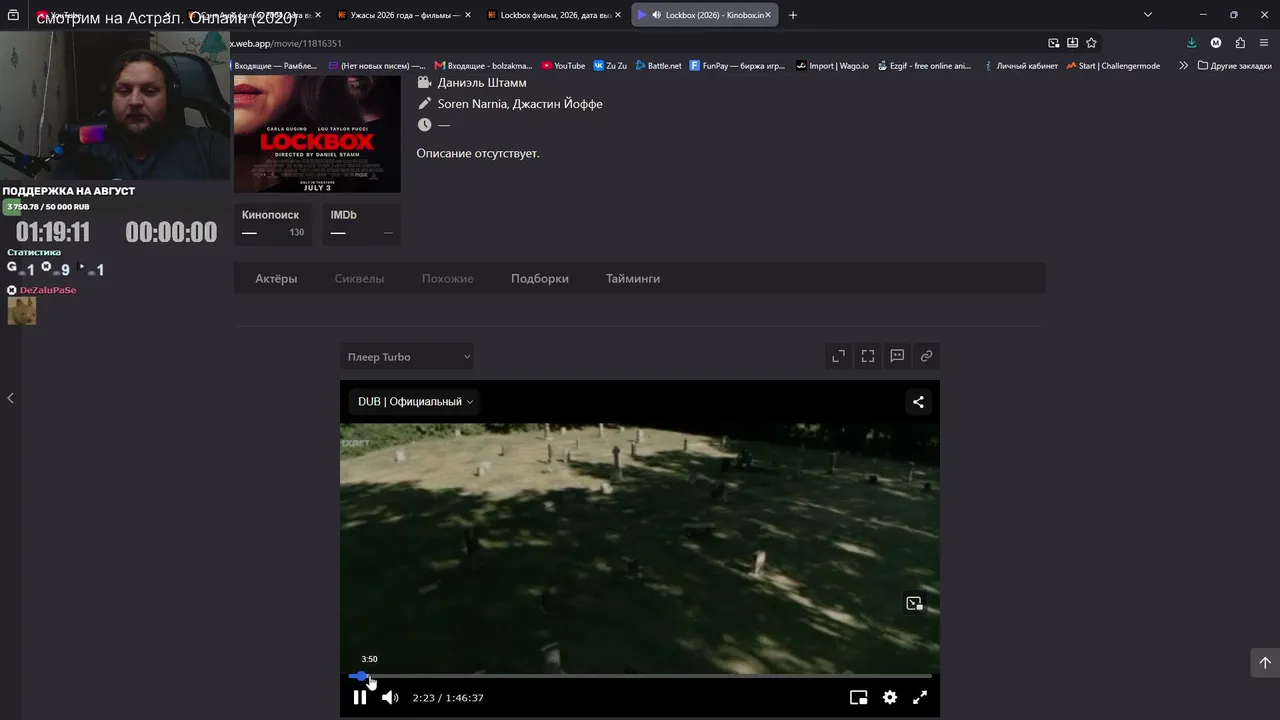Switch to the Ужасы 2026 года browser tab
This screenshot has height=720, width=1280.
404,15
